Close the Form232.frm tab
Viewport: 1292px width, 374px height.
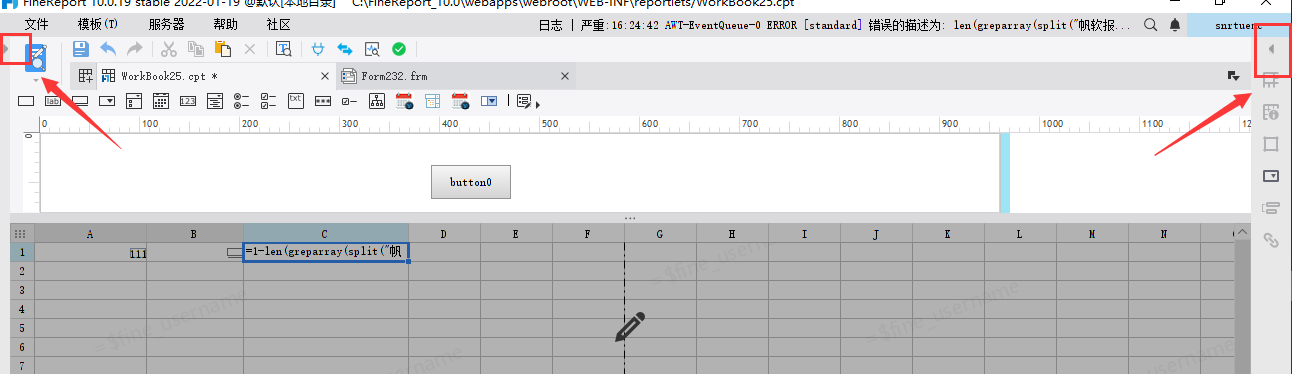(565, 76)
